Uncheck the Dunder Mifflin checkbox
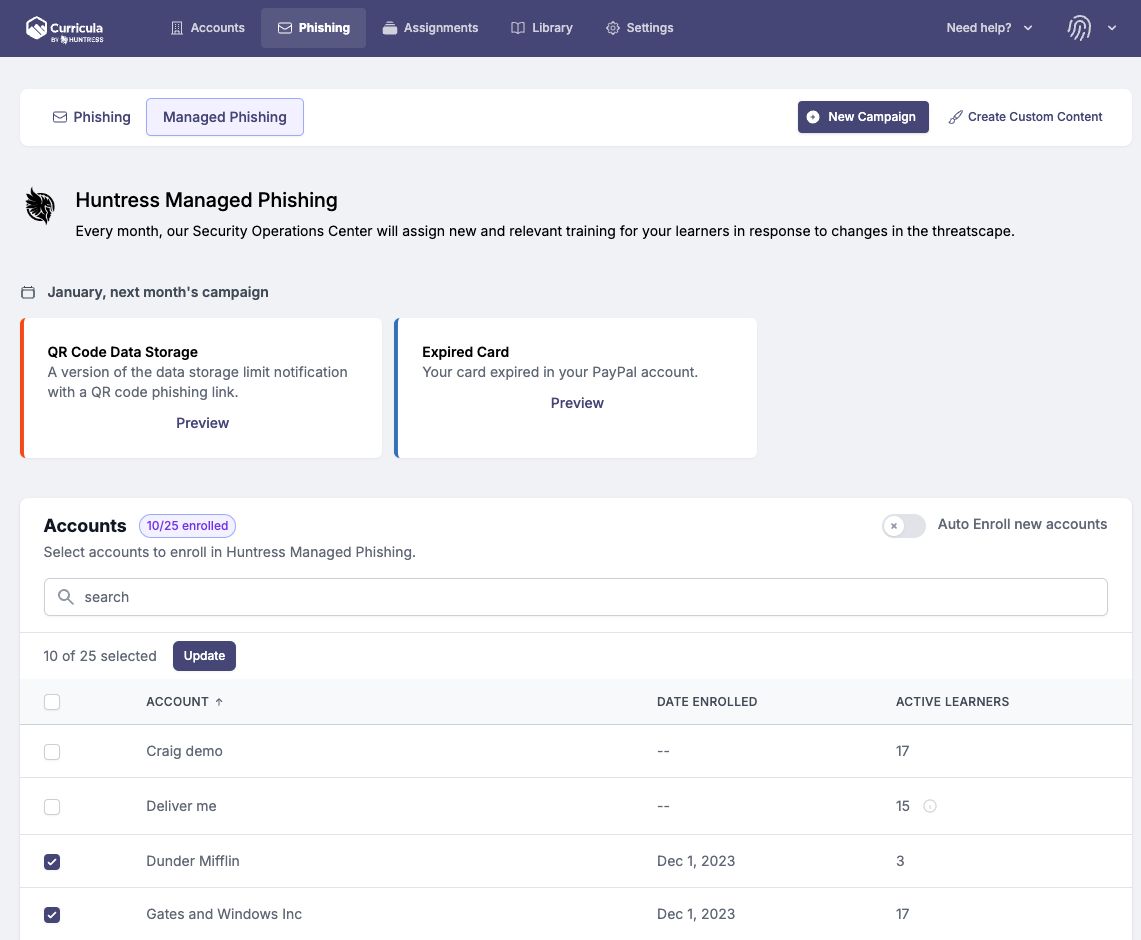 [x=52, y=861]
